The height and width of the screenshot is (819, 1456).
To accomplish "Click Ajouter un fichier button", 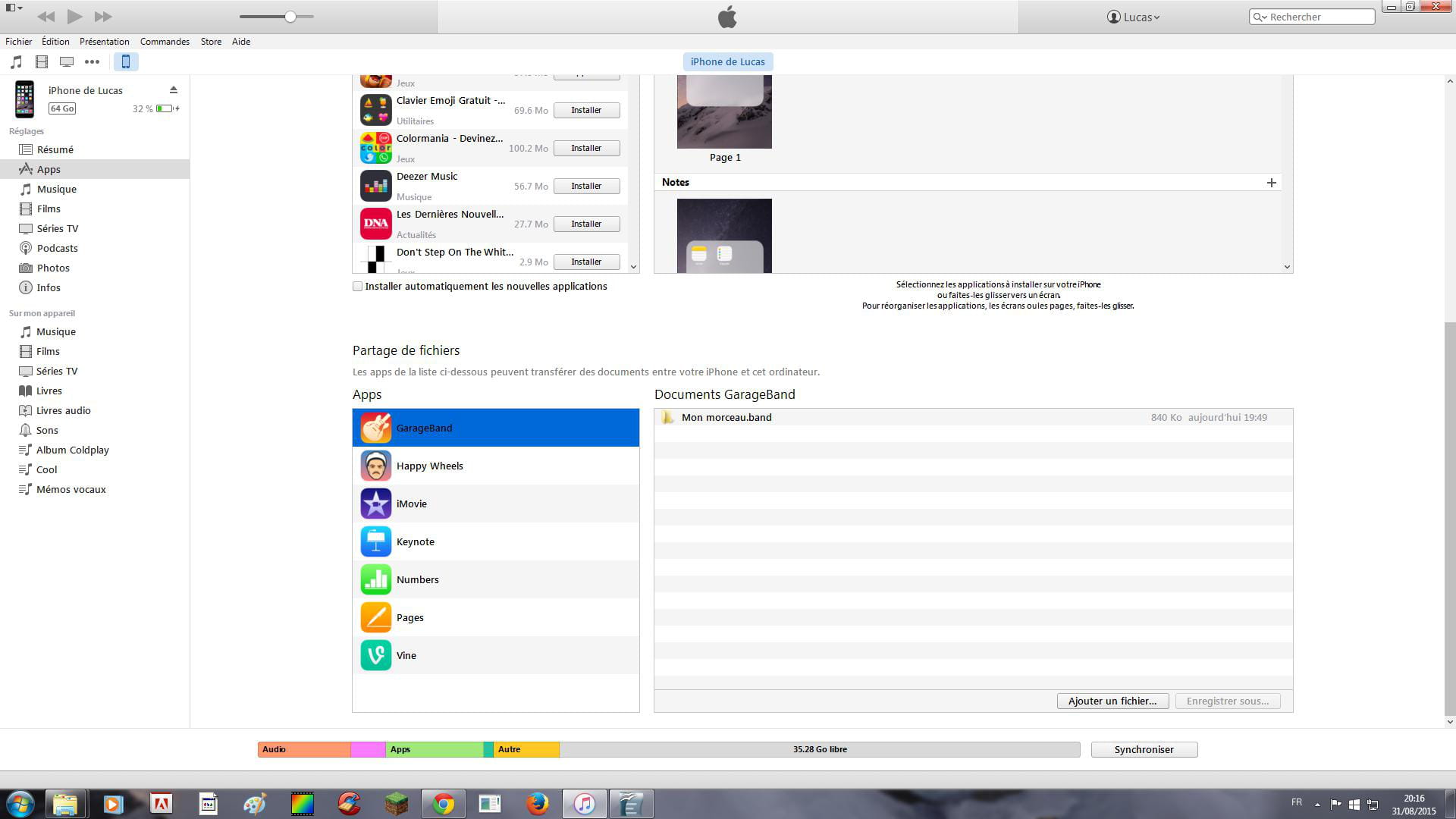I will (1112, 701).
